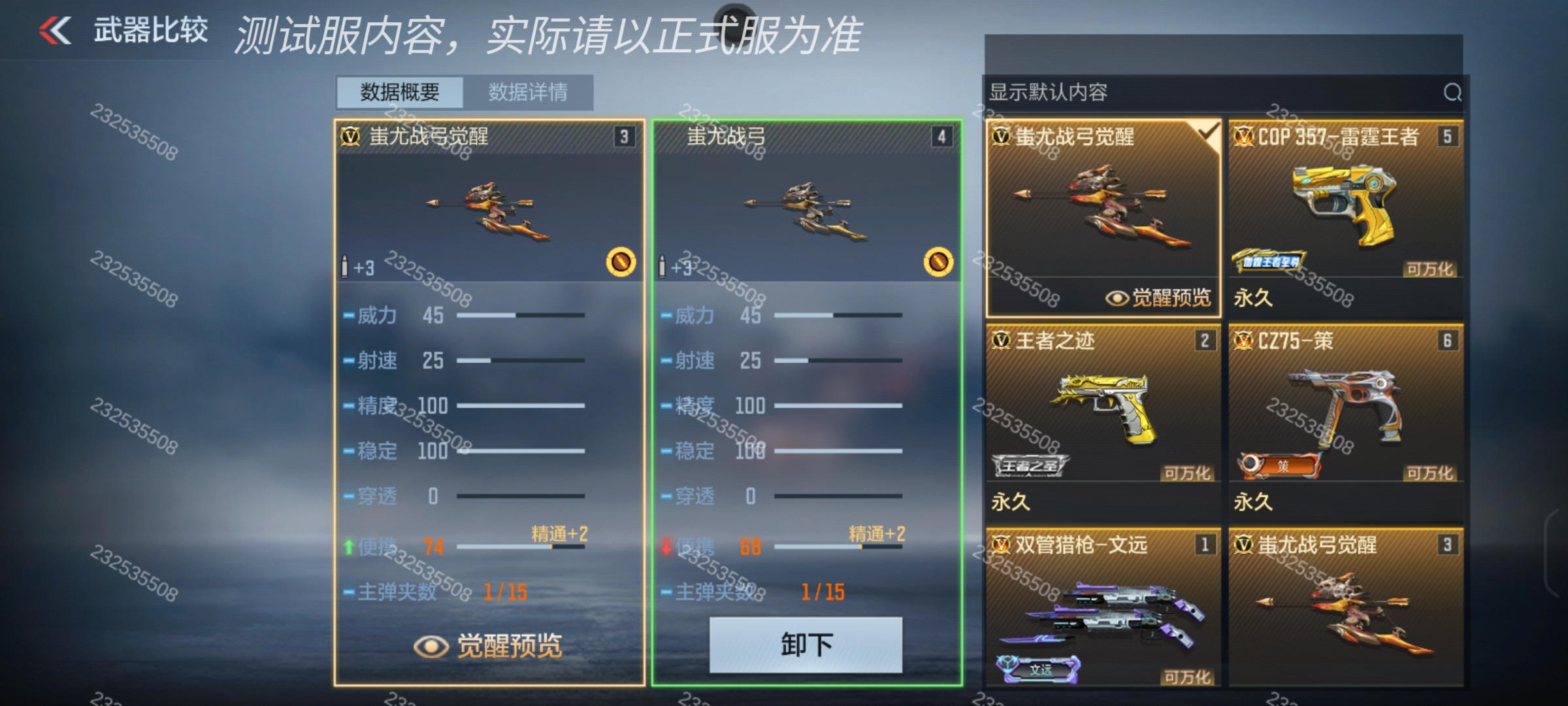1568x706 pixels.
Task: Click the 雷霆王者 badge on COP 357 card
Action: 1269,261
